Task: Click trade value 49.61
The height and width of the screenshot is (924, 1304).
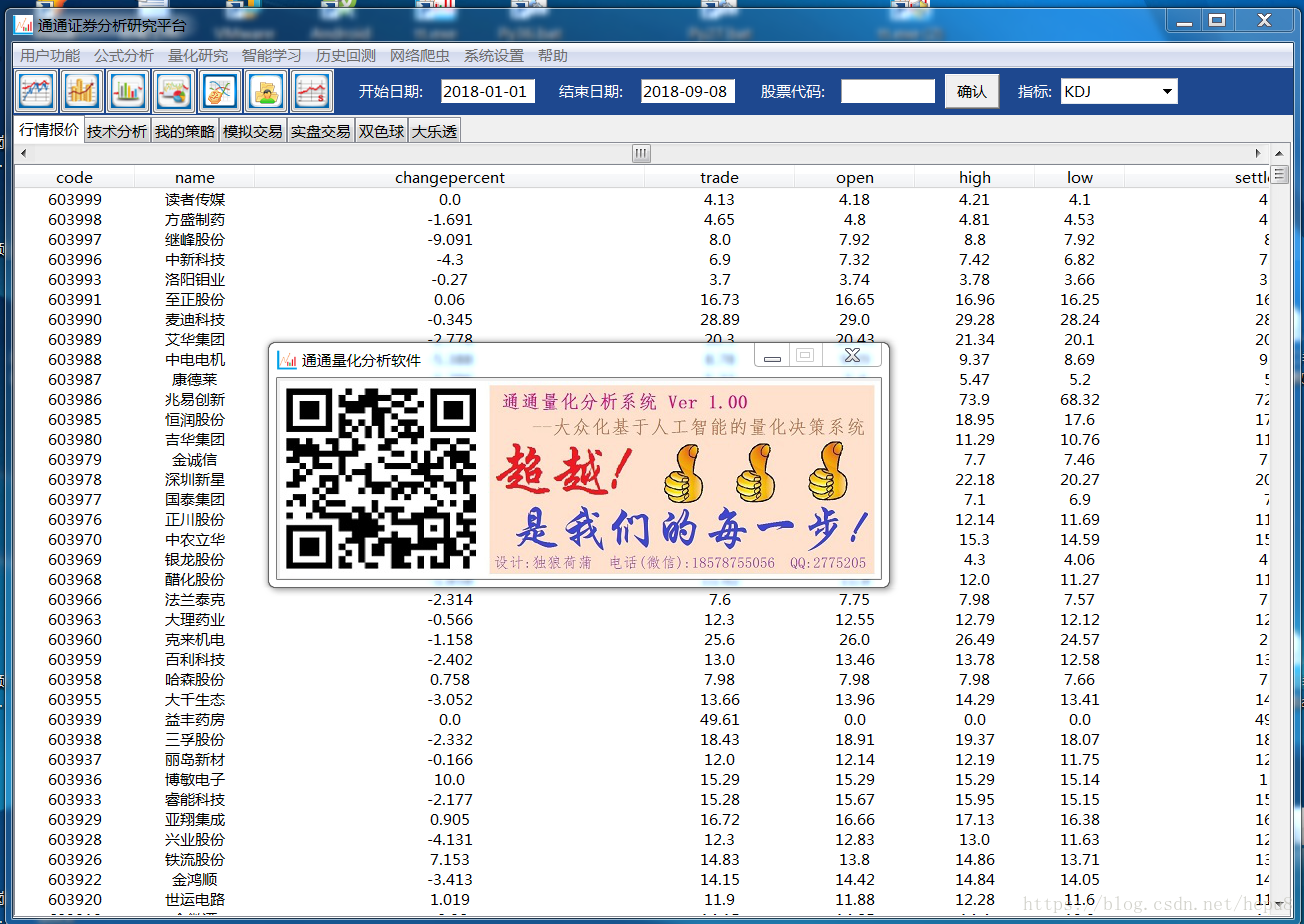Action: 720,720
